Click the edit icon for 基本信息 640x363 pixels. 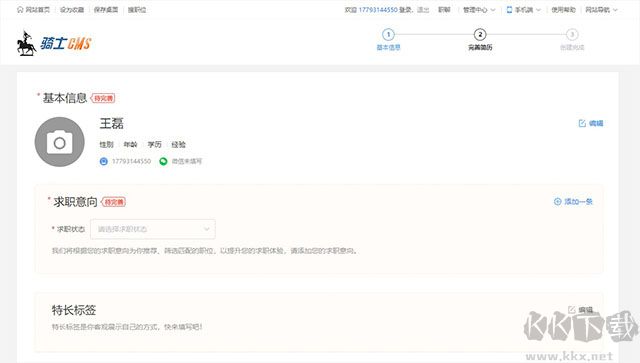point(582,123)
